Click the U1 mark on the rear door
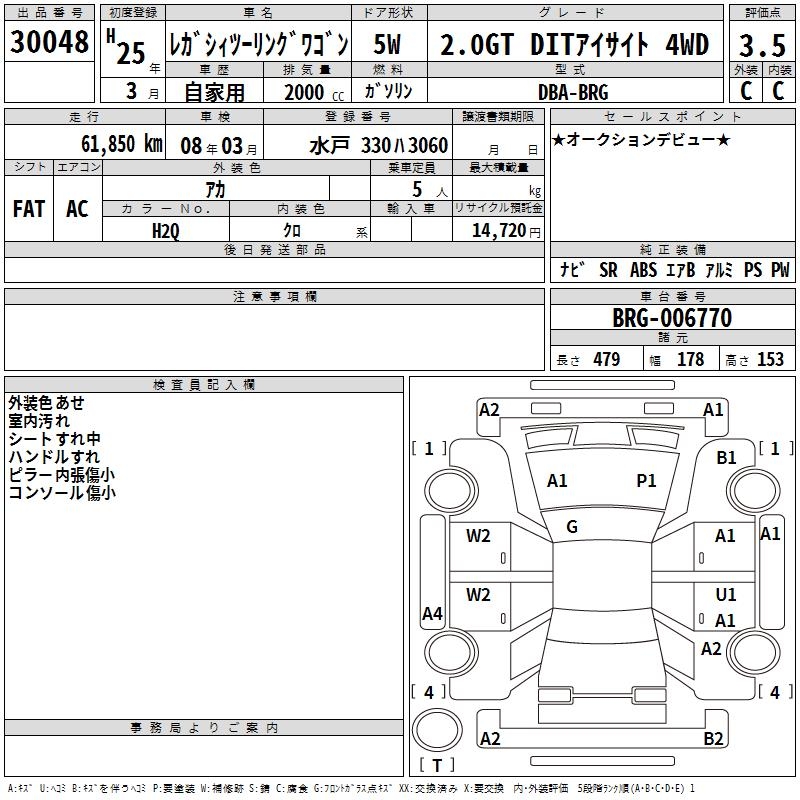 [x=726, y=594]
